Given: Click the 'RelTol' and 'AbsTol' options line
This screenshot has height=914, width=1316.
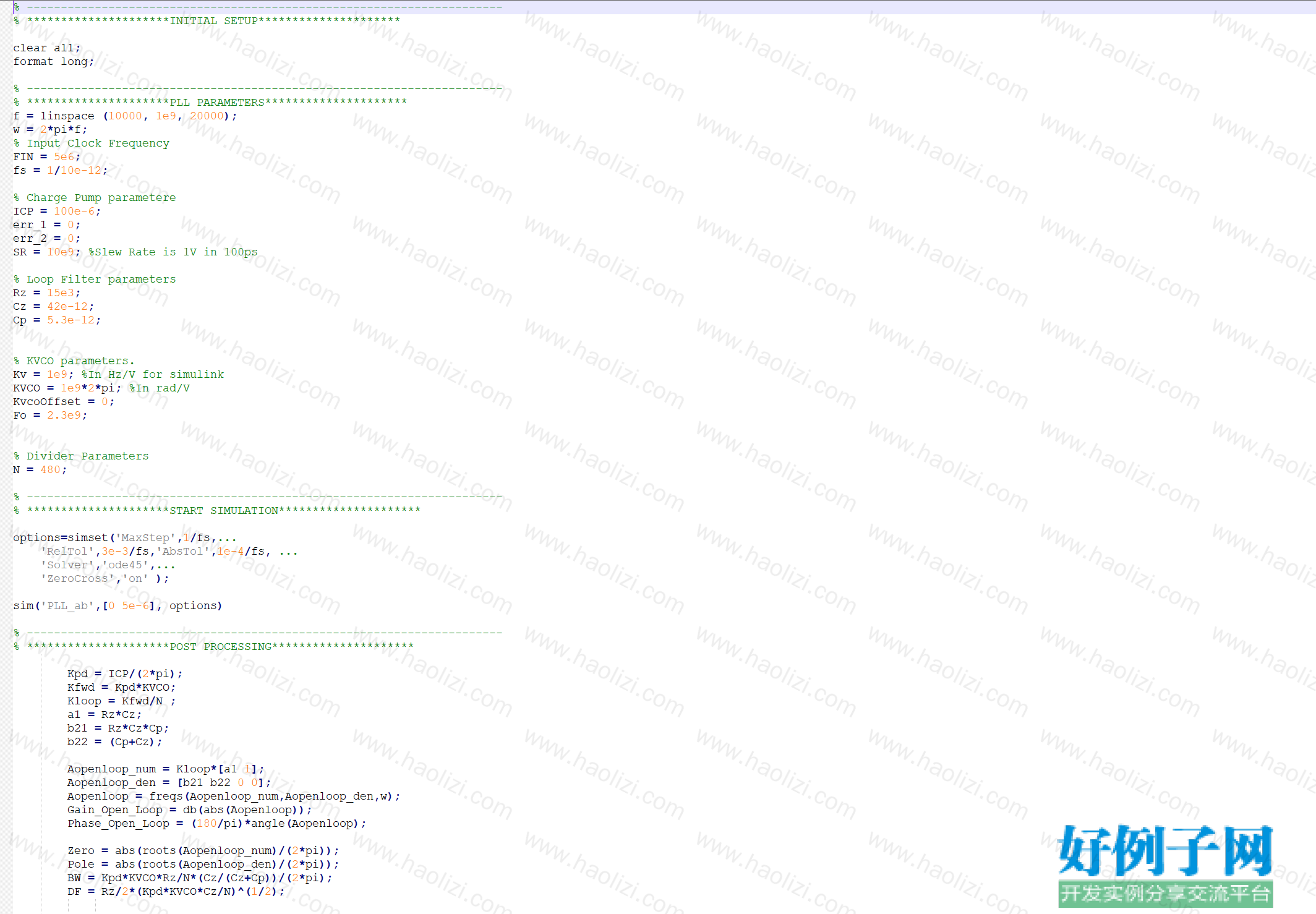Looking at the screenshot, I should click(169, 551).
